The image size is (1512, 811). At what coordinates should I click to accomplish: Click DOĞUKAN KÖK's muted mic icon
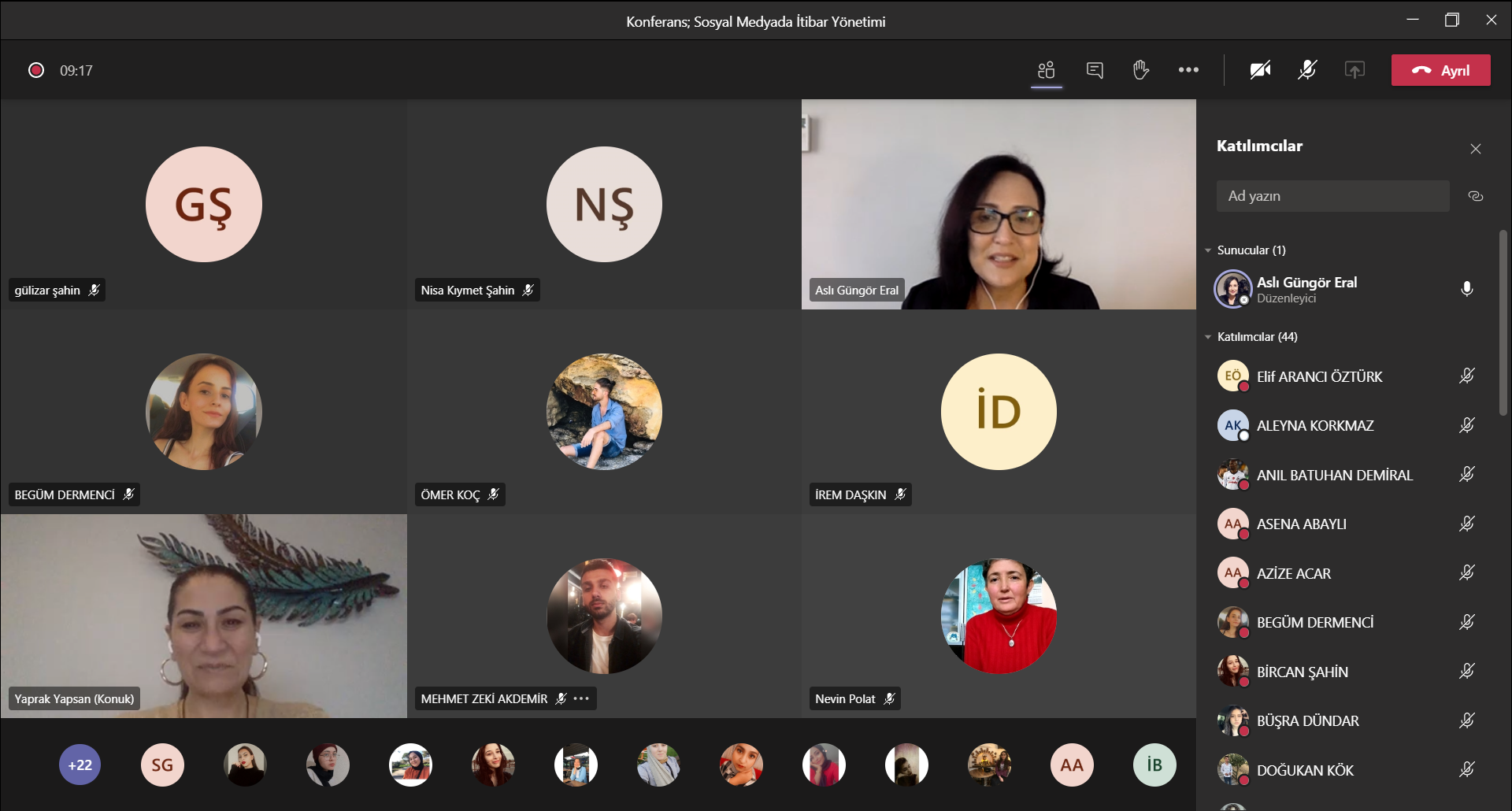1467,770
